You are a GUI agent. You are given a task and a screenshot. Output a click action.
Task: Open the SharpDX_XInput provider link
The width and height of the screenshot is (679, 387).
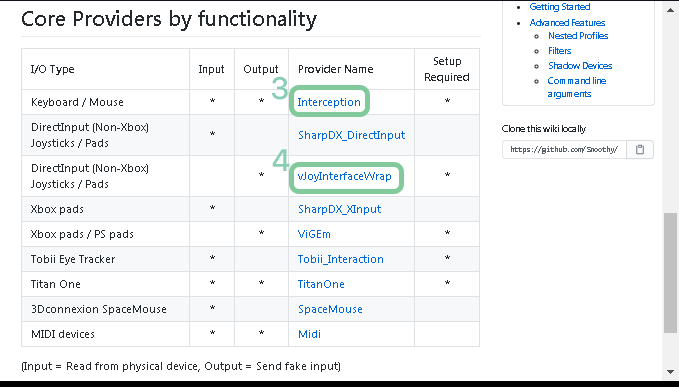pos(340,209)
